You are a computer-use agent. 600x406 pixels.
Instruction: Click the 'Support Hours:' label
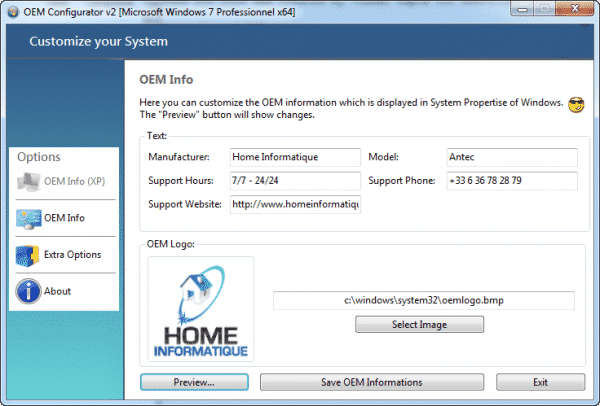pyautogui.click(x=181, y=181)
